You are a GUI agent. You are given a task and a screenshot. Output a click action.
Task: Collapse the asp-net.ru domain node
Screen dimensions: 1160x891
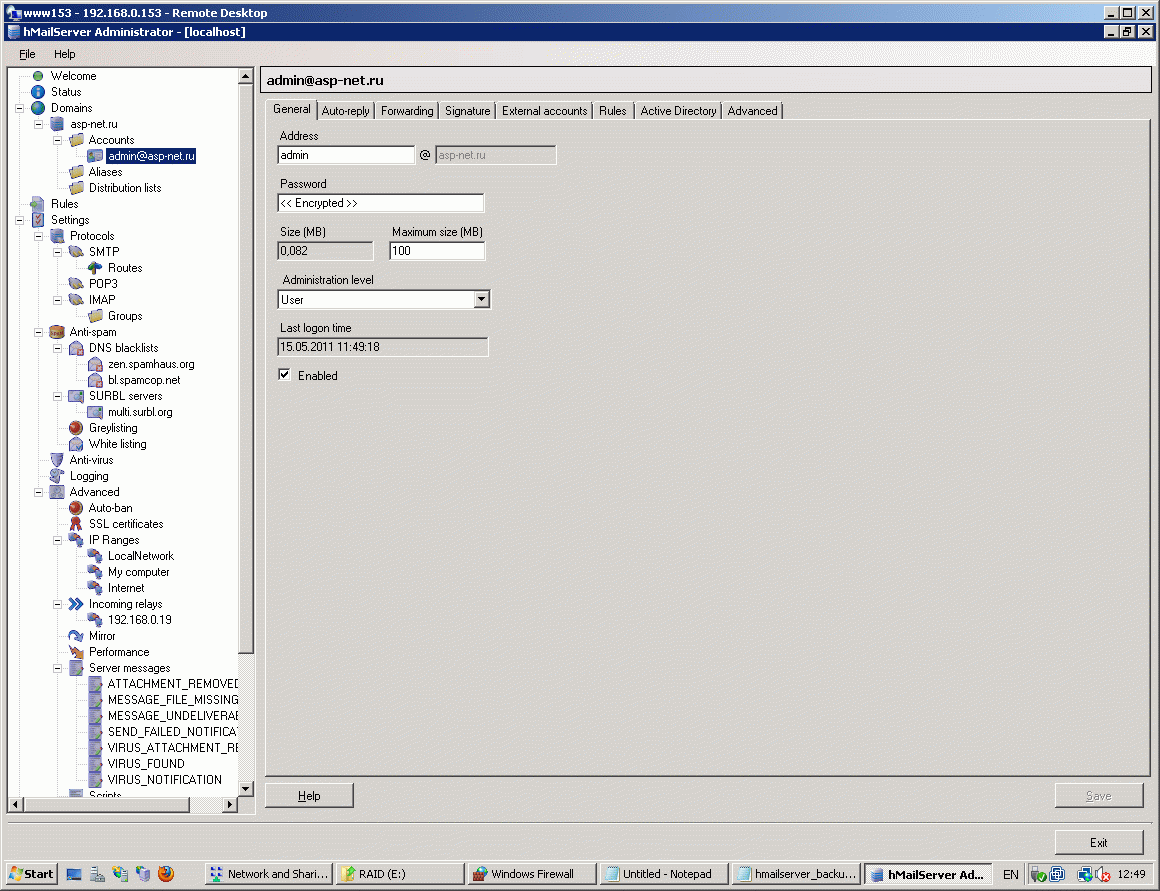point(38,124)
